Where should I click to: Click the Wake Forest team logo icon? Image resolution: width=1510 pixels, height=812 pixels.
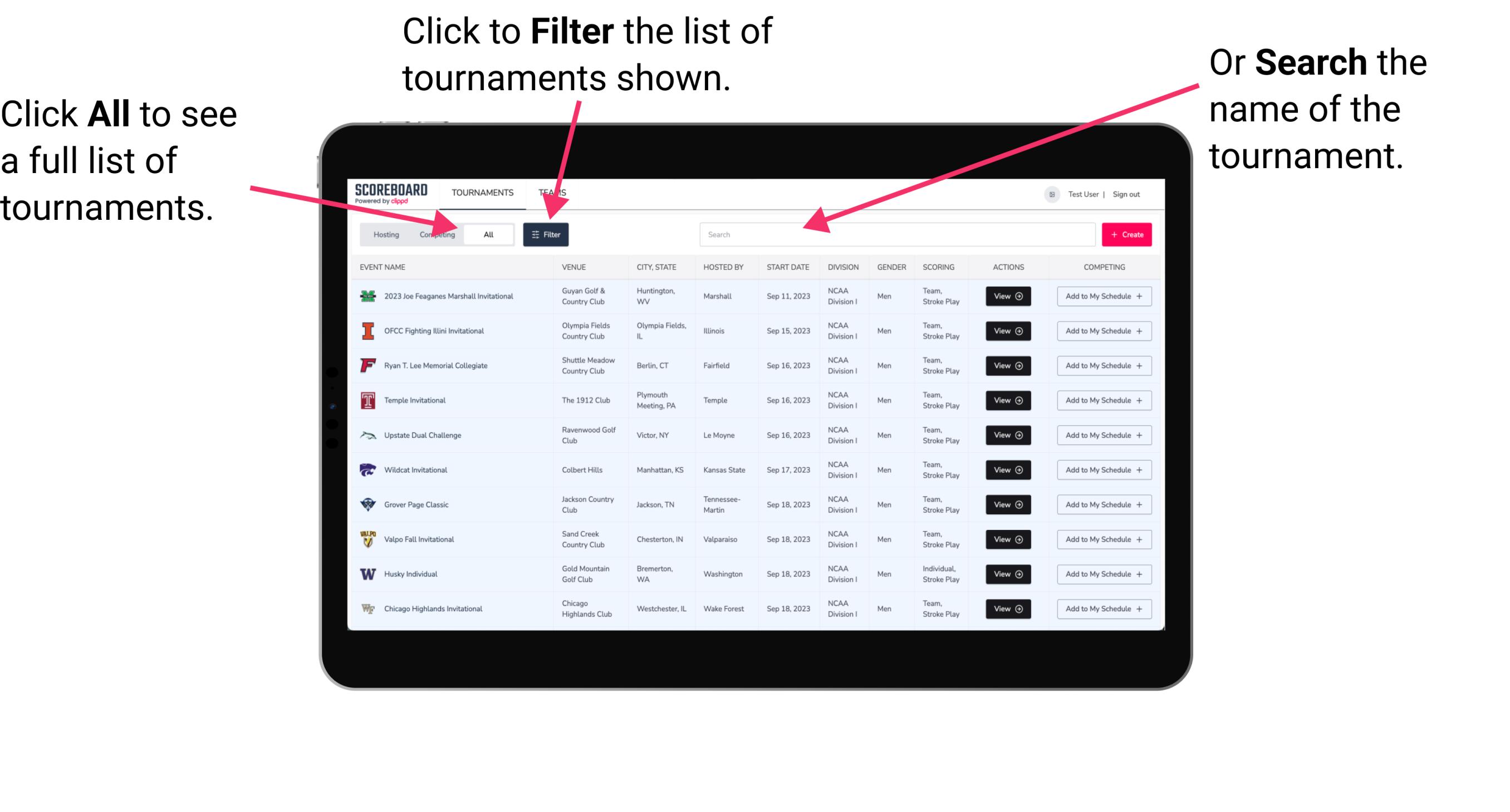pyautogui.click(x=367, y=608)
